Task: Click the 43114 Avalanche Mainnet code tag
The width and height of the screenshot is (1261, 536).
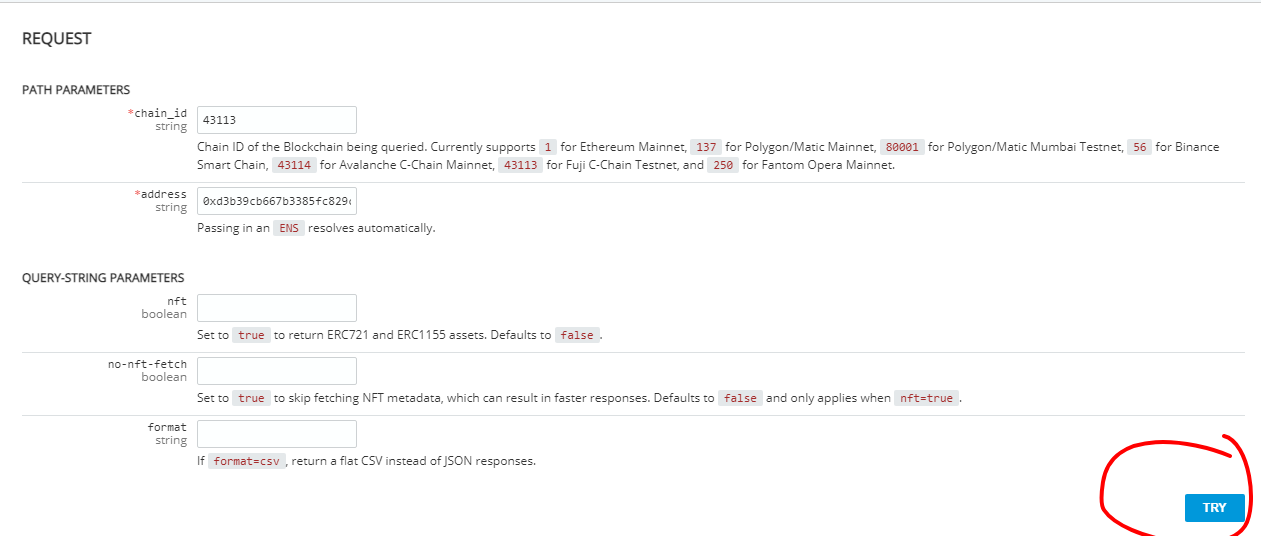Action: tap(294, 165)
